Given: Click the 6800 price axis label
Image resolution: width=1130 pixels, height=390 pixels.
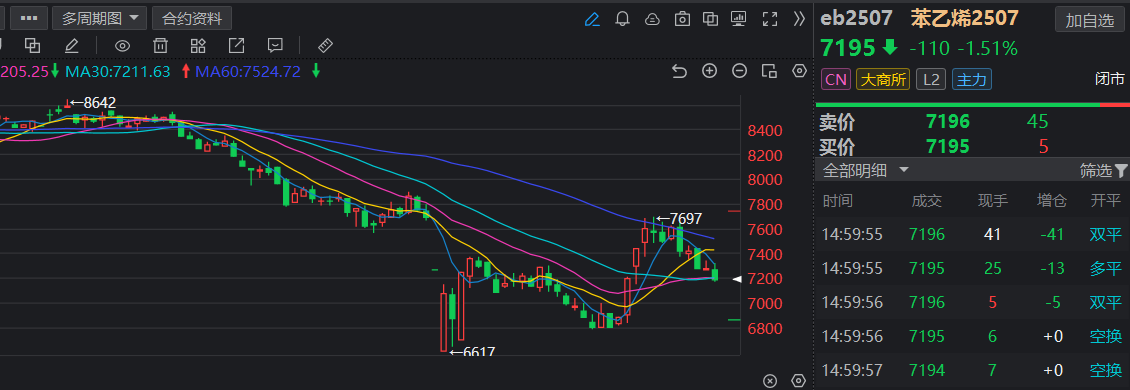Looking at the screenshot, I should 765,329.
